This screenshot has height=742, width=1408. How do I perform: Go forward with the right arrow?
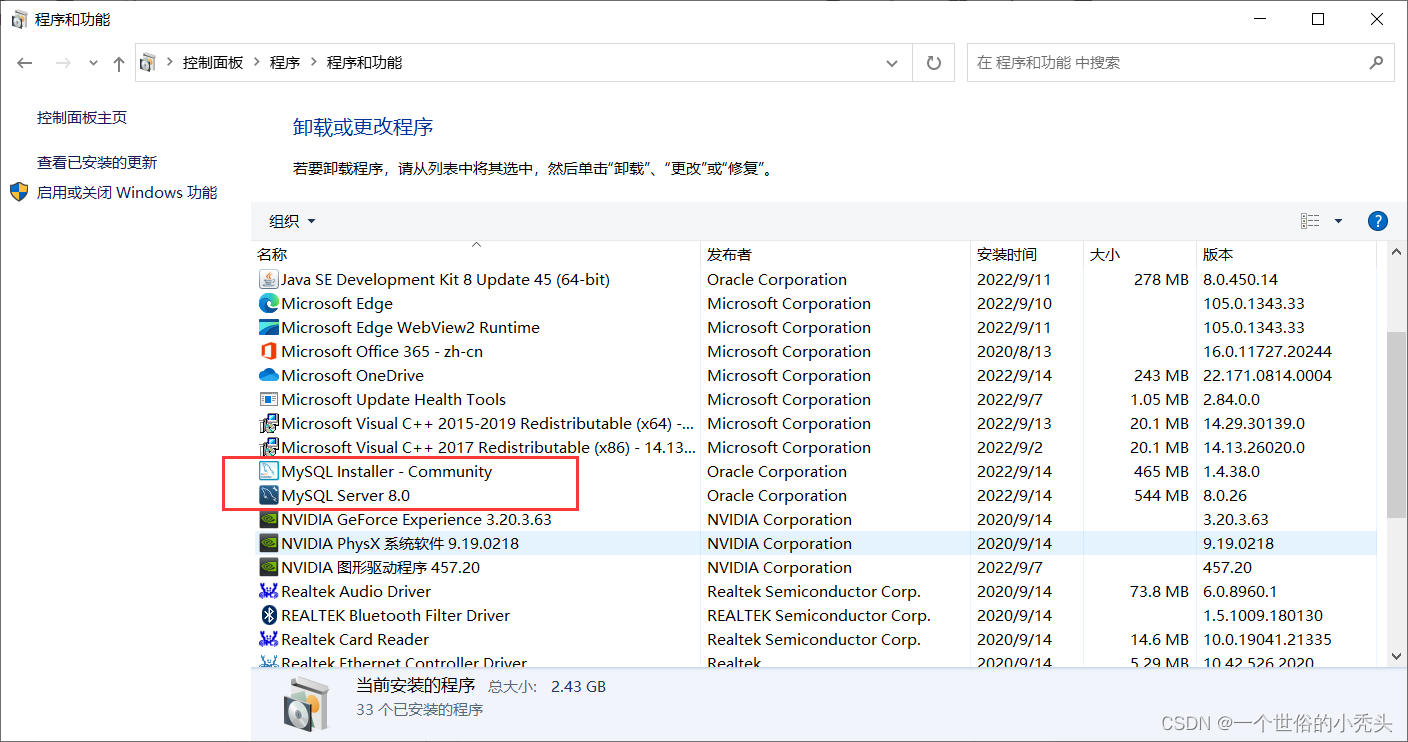[x=62, y=63]
